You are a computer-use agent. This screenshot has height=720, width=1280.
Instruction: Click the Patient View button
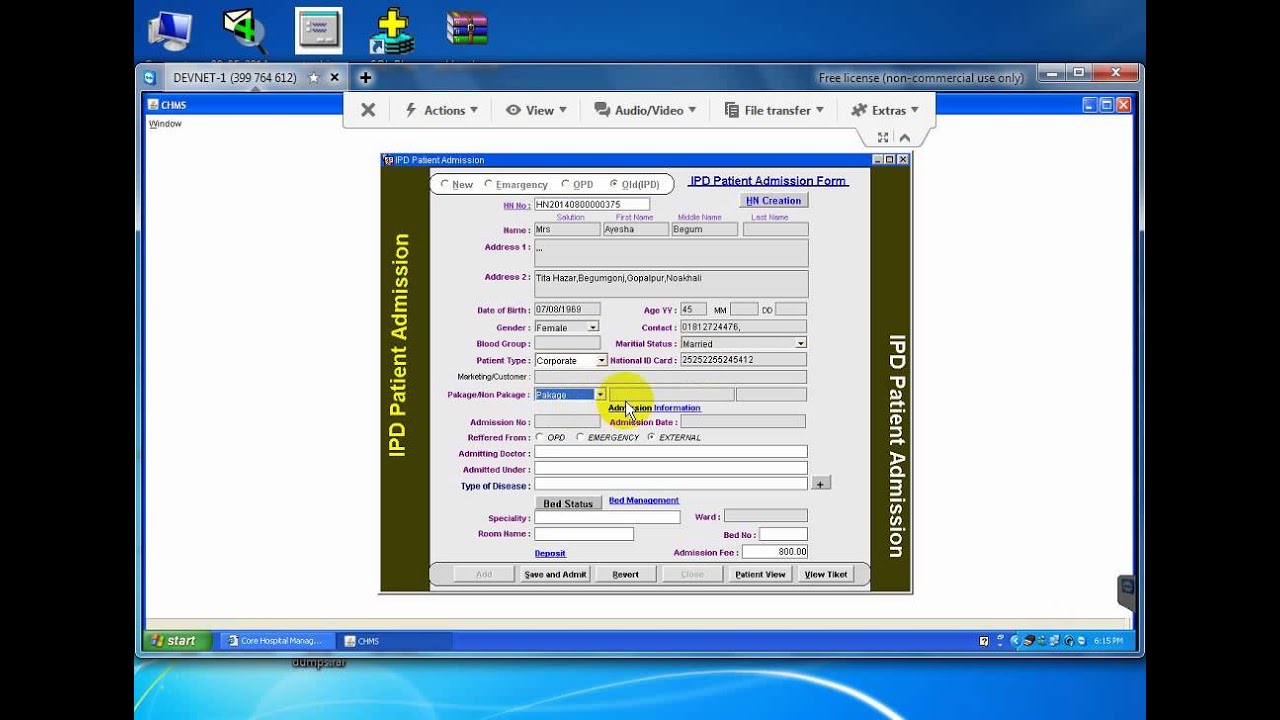point(760,574)
